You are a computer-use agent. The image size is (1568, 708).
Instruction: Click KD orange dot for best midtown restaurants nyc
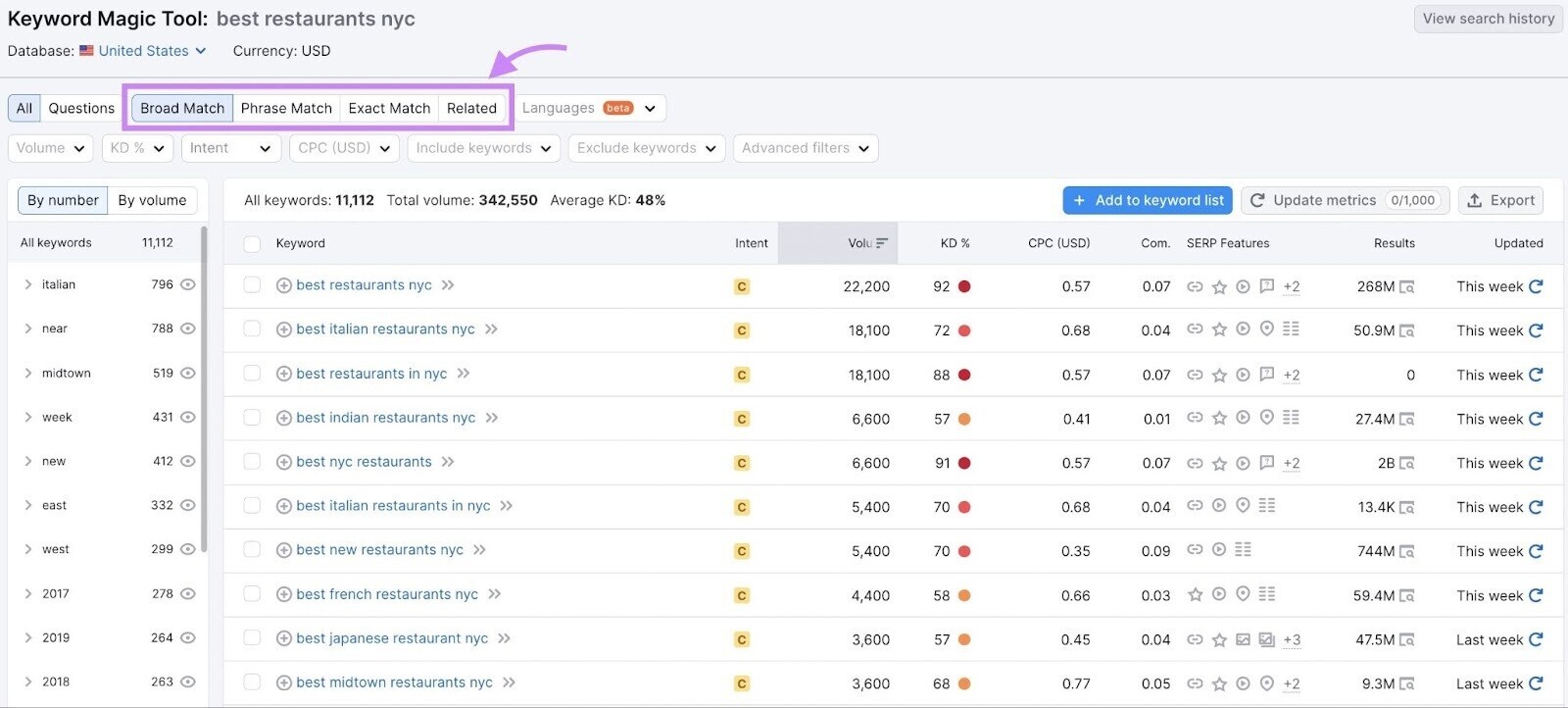pyautogui.click(x=964, y=683)
